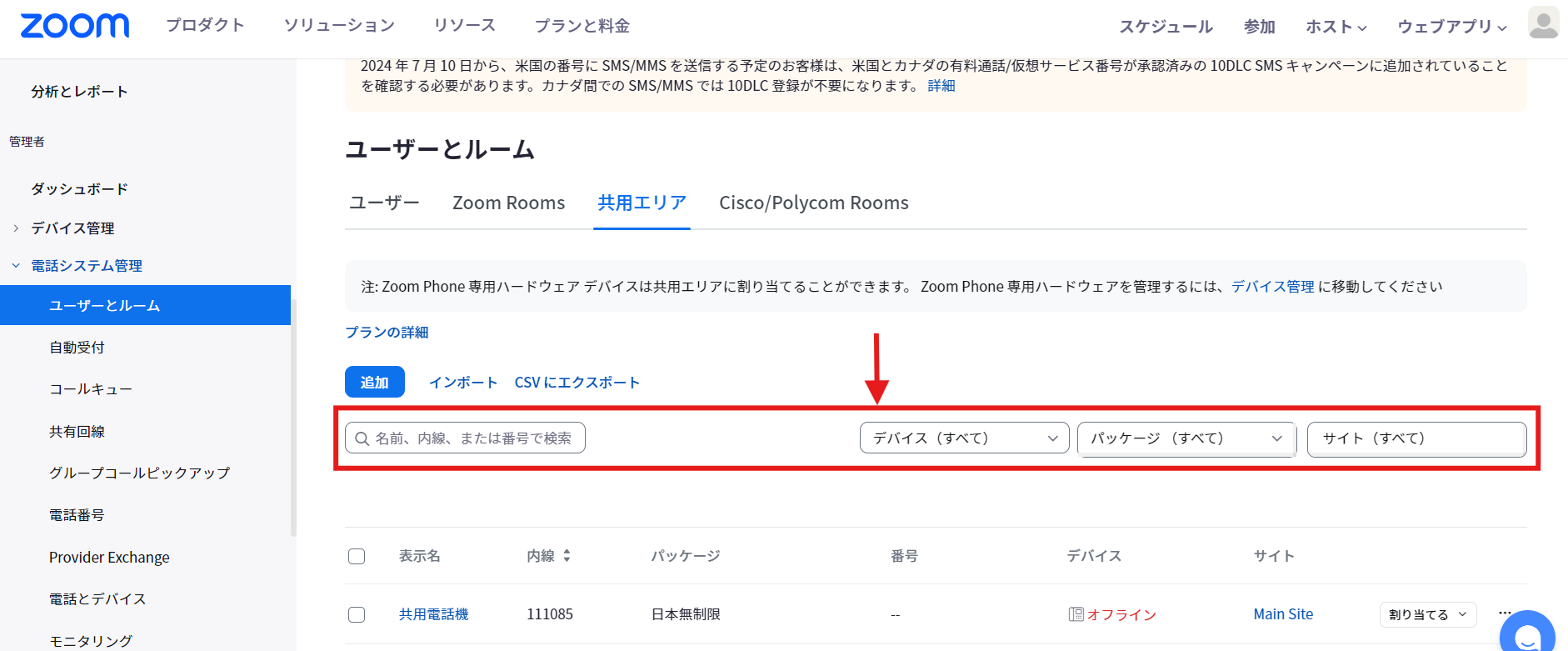Open パッケージ (すべて) filter dropdown
Viewport: 1568px width, 651px height.
1186,438
